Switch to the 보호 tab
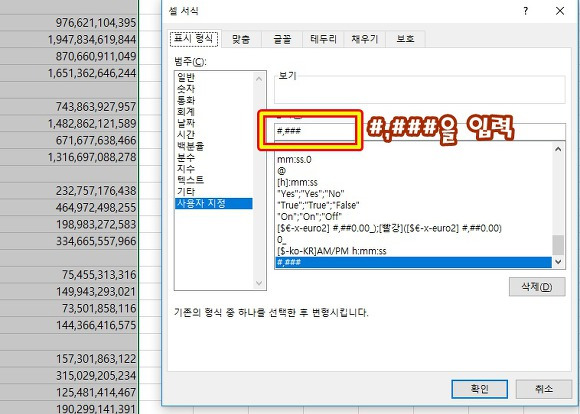 (405, 39)
